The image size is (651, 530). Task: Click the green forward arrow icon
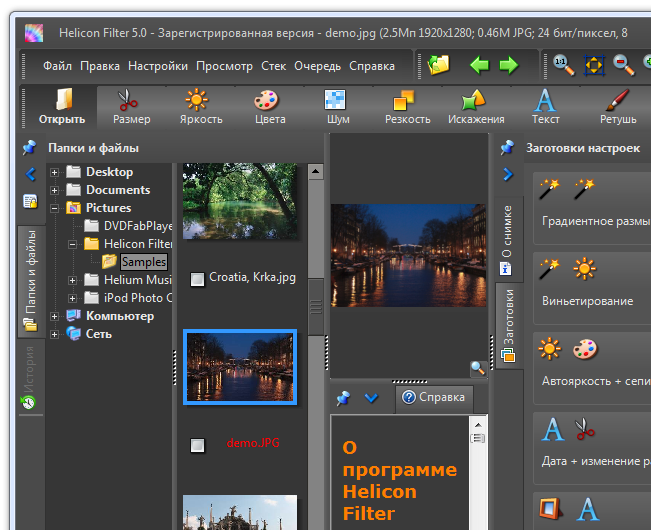pos(509,66)
